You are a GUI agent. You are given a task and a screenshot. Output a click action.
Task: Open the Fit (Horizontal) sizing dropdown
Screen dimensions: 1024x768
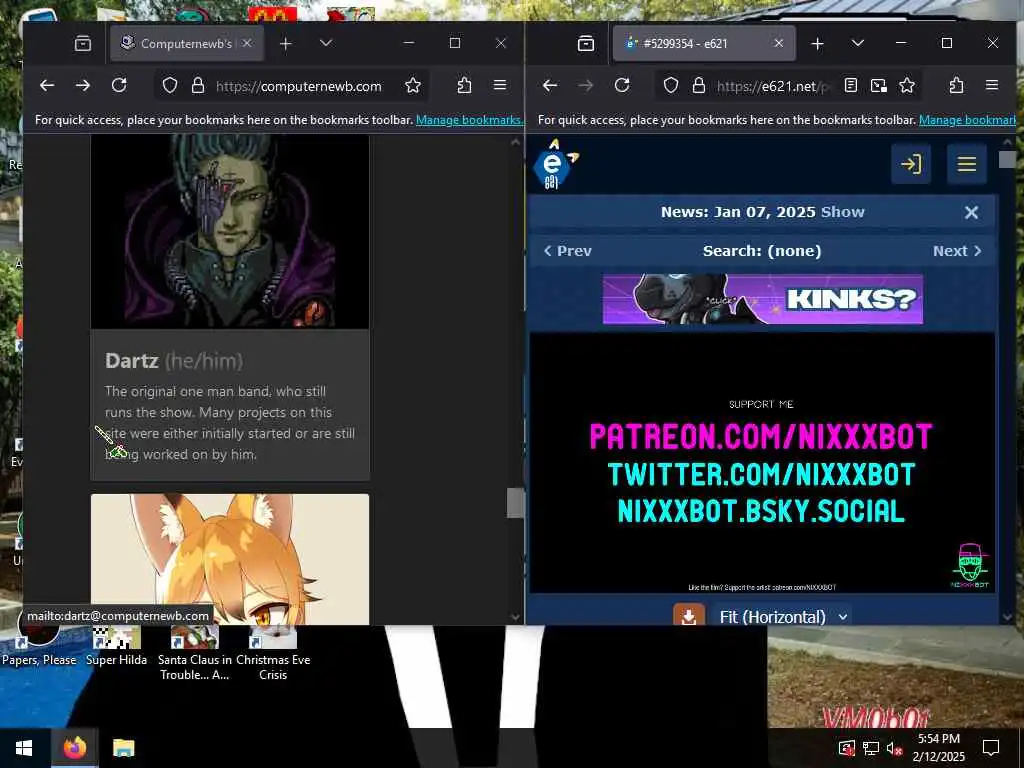coord(782,617)
